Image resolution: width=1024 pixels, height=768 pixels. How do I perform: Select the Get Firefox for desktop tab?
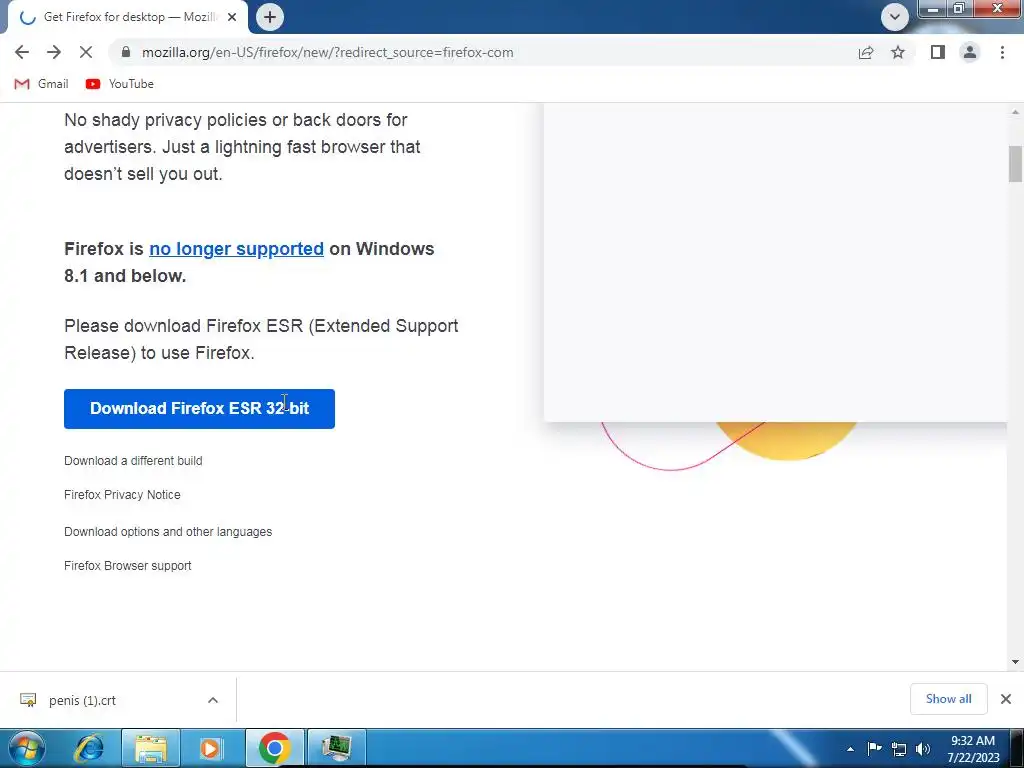point(128,17)
